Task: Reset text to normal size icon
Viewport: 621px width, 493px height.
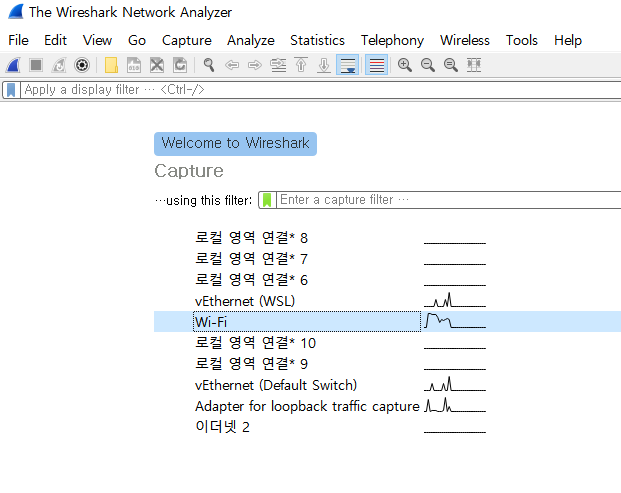Action: point(451,65)
